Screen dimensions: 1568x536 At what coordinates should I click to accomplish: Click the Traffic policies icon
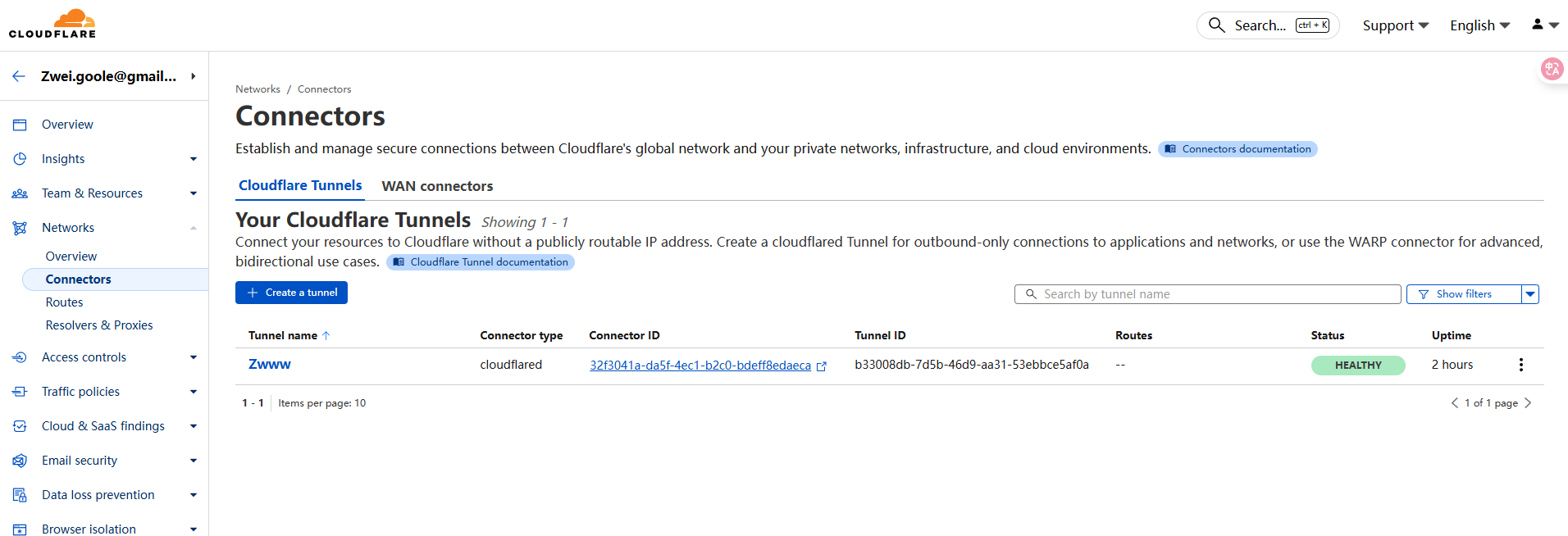click(x=20, y=392)
